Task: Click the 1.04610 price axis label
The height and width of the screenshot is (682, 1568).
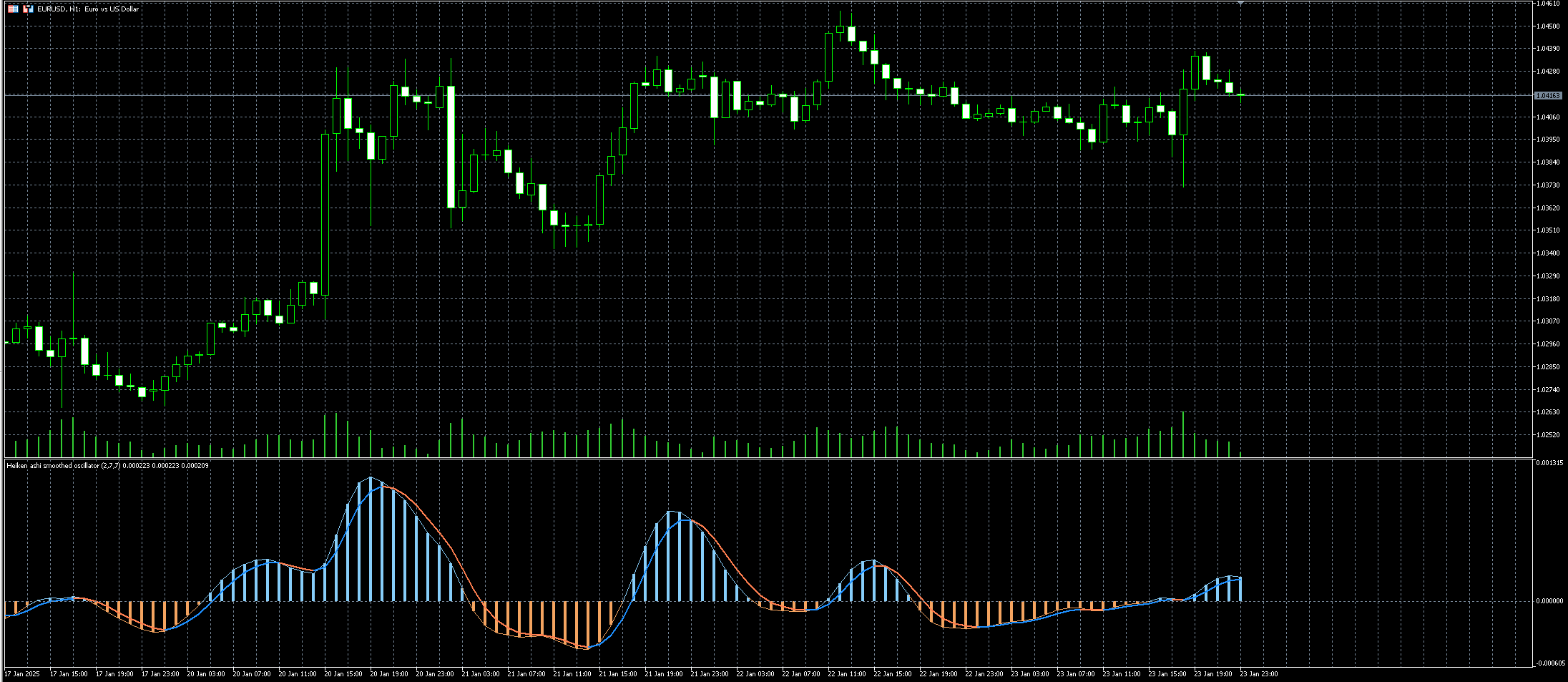Action: [1547, 4]
